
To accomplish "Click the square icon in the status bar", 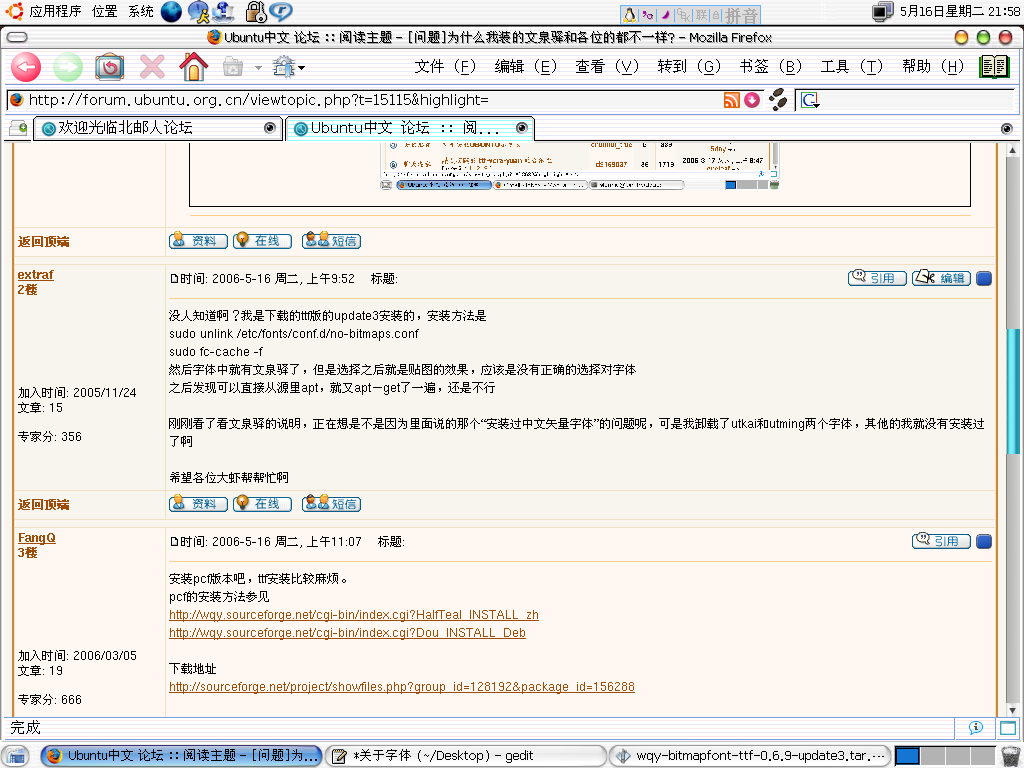I will pos(1008,728).
